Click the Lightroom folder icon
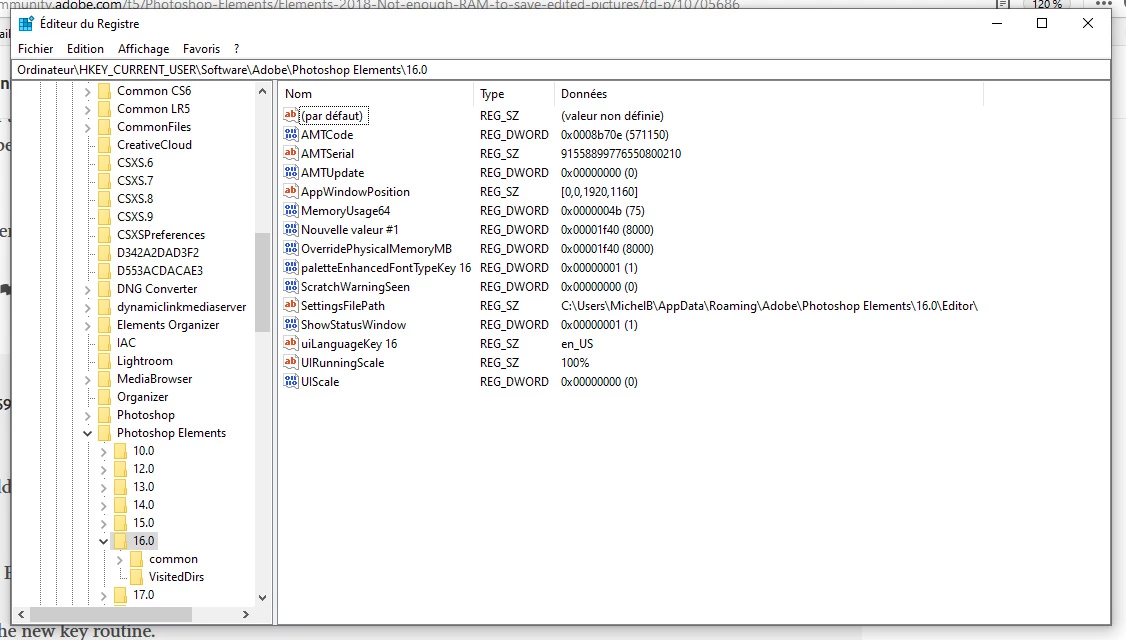1126x640 pixels. [x=104, y=361]
